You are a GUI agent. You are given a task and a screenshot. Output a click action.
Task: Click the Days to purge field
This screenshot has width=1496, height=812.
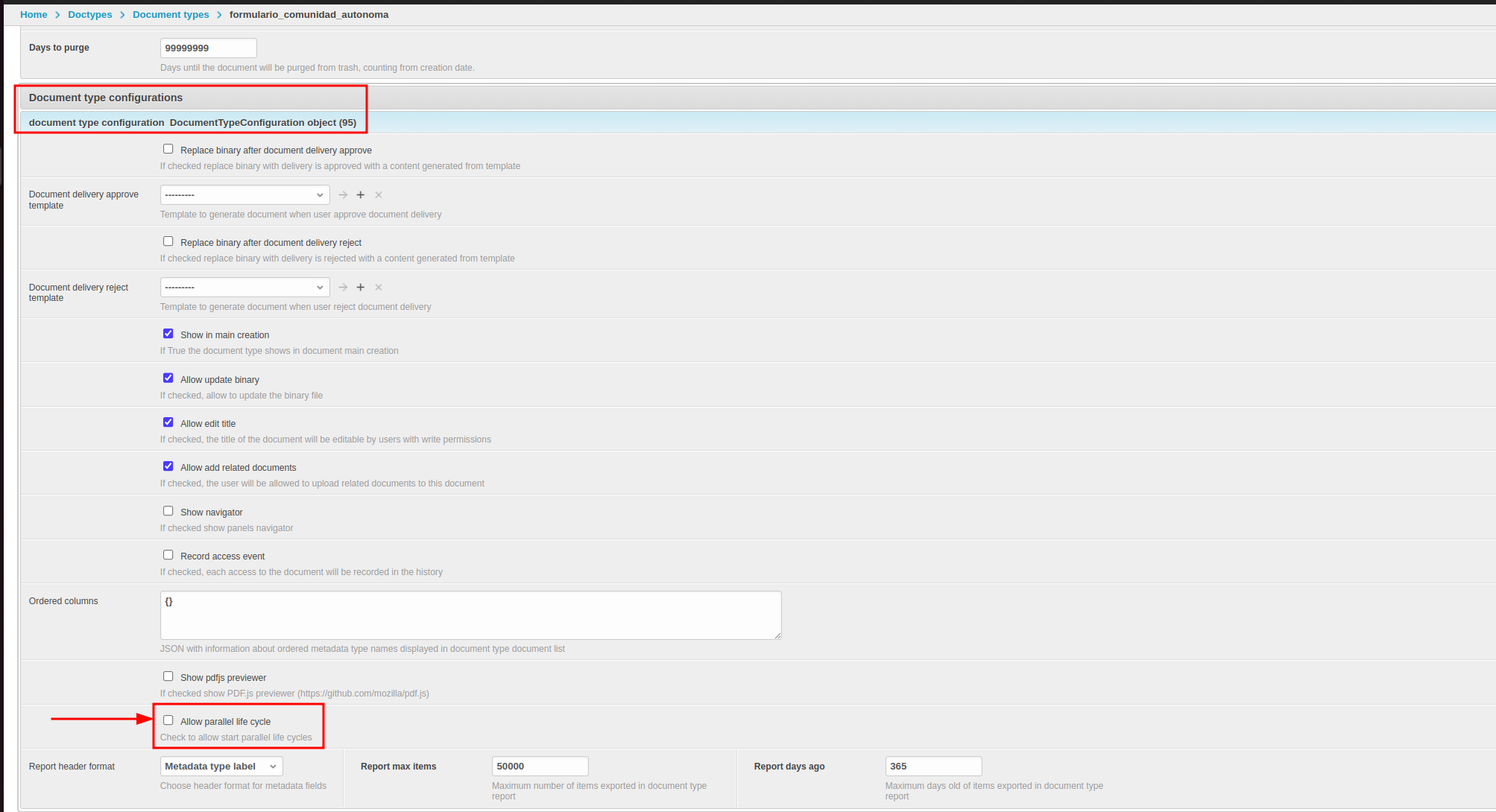[x=208, y=48]
